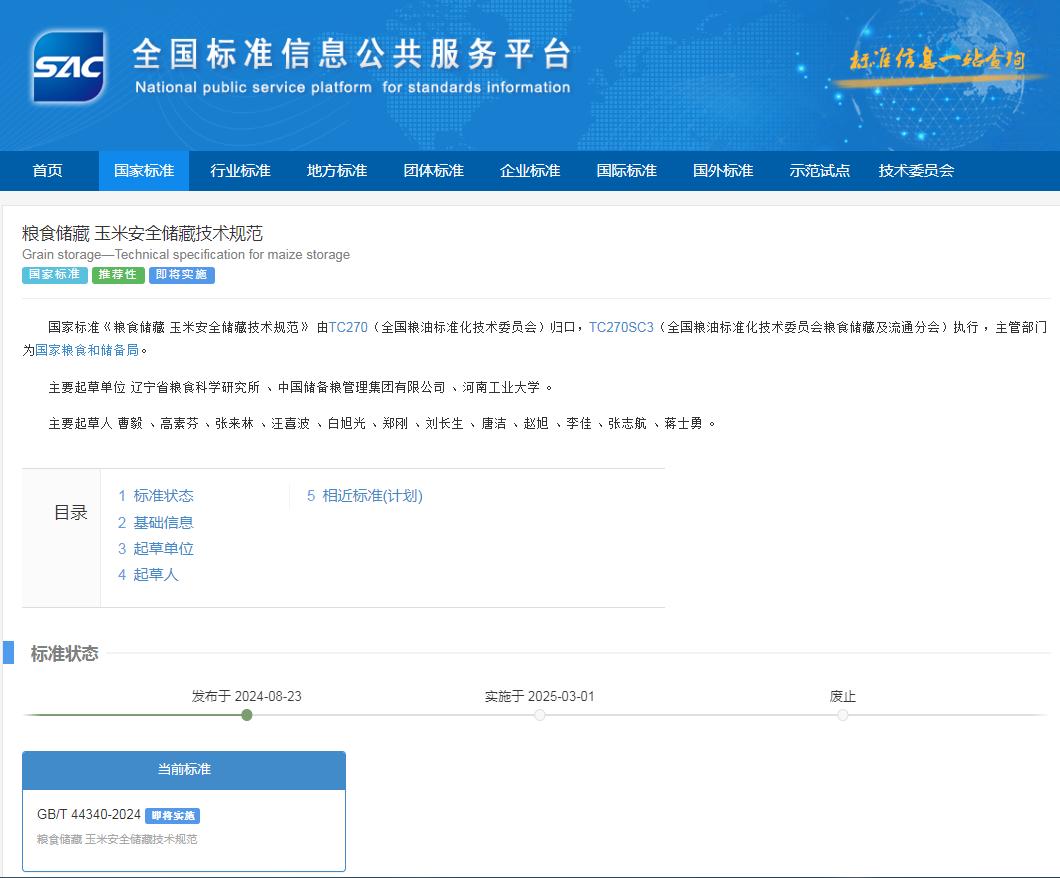The height and width of the screenshot is (878, 1060).
Task: Follow the TC270 committee link
Action: 348,327
